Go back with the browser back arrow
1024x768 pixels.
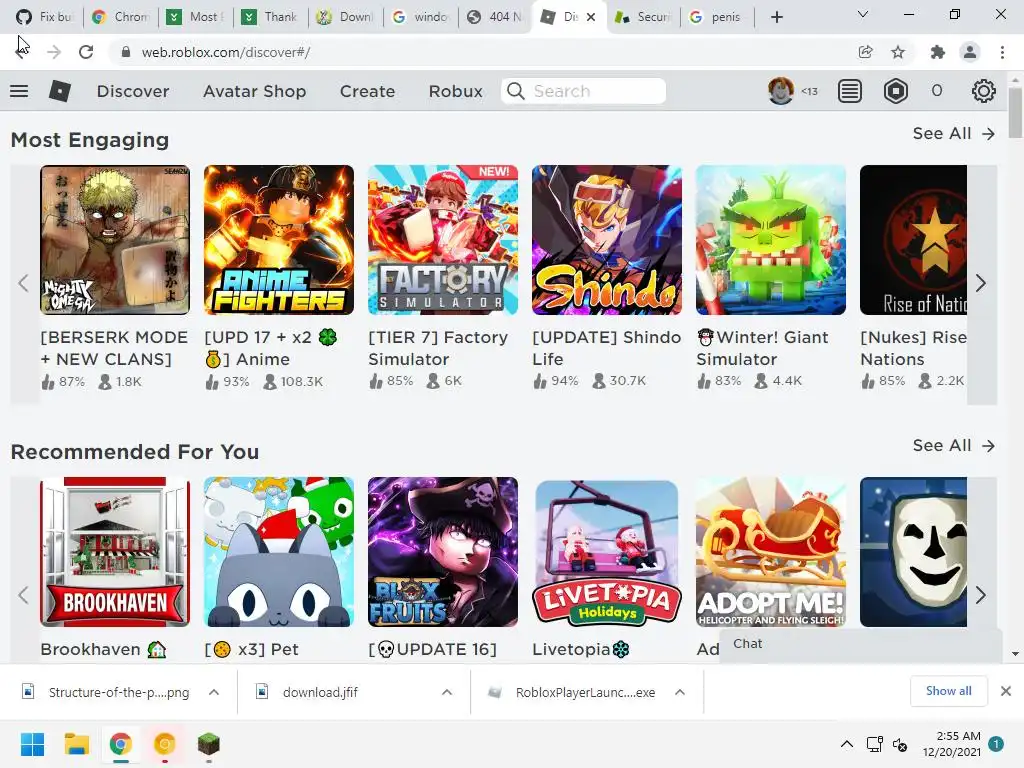(x=22, y=52)
